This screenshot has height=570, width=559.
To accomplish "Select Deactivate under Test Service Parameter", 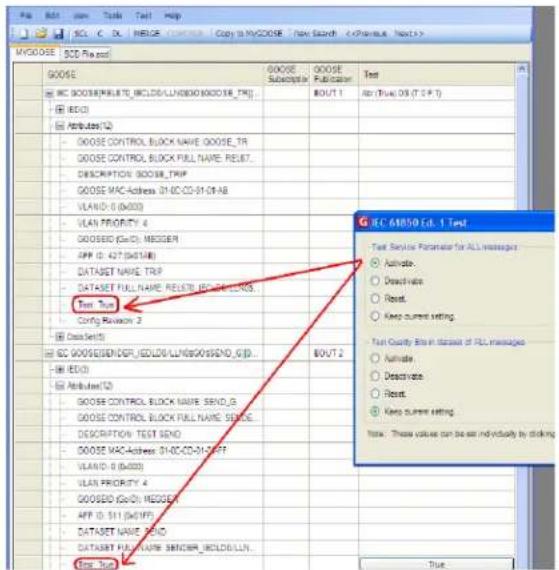I will pyautogui.click(x=375, y=281).
